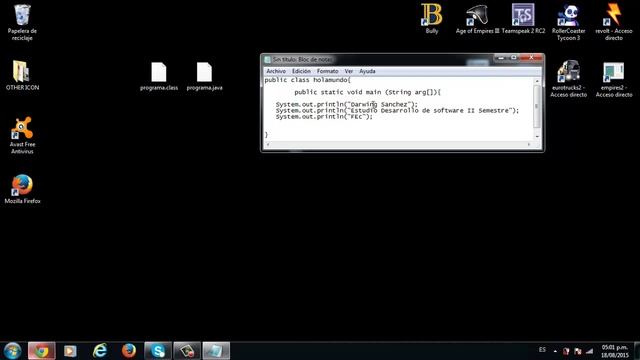Click the Show desktop button
This screenshot has width=640, height=360.
(637, 351)
